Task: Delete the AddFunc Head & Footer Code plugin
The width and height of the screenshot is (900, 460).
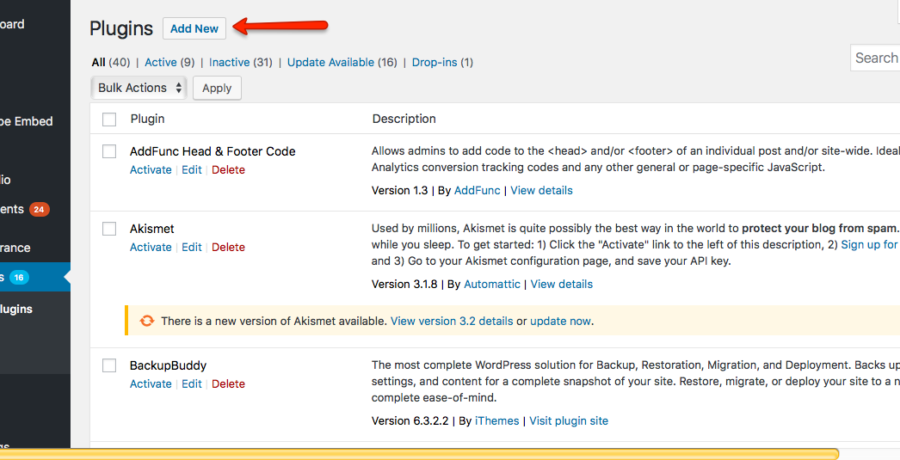Action: coord(228,170)
